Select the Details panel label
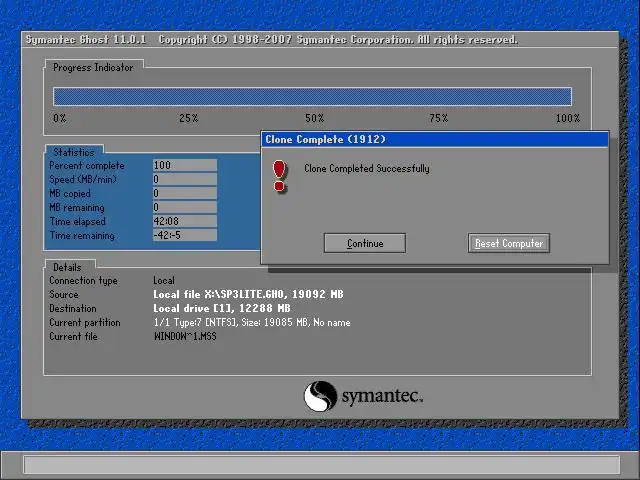This screenshot has height=480, width=640. 67,267
